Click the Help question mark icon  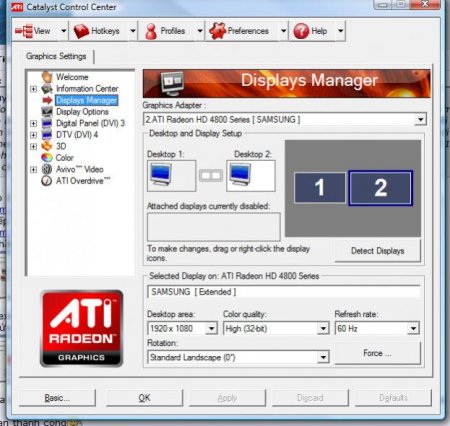click(x=301, y=31)
